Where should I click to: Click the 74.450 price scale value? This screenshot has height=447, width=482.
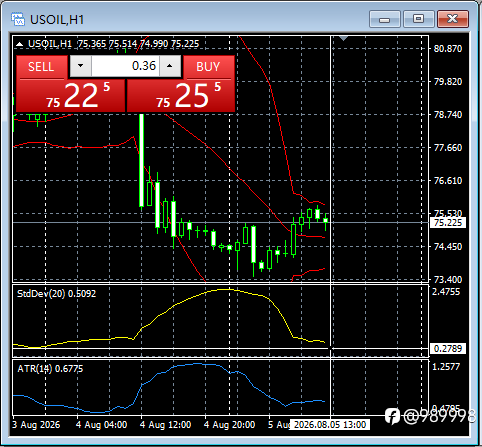coord(448,247)
